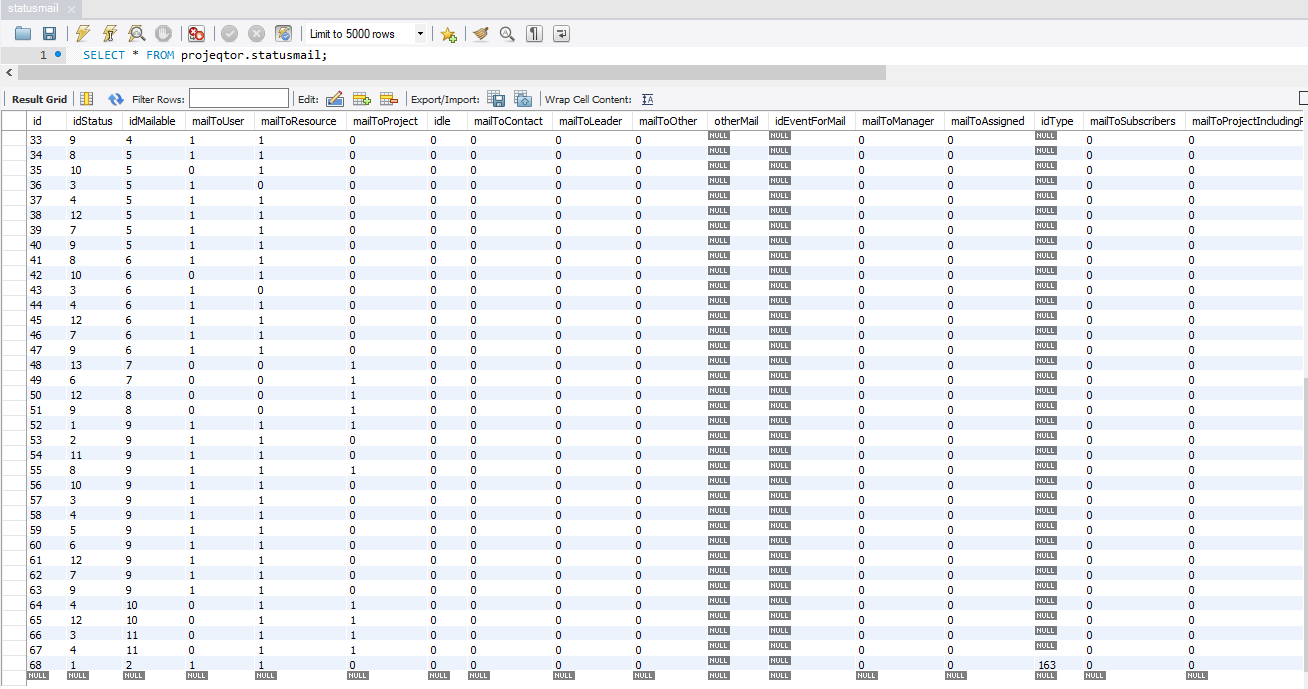Screen dimensions: 1308x689
Task: Open a SQL script file
Action: (x=23, y=34)
